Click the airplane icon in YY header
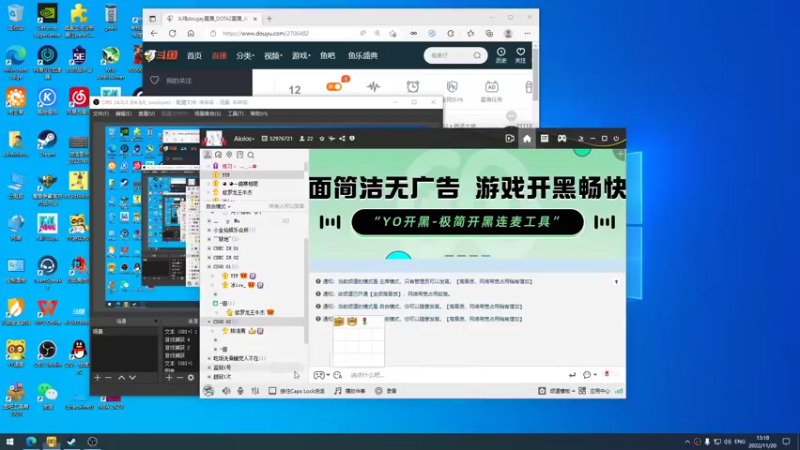This screenshot has width=800, height=450. tap(332, 138)
